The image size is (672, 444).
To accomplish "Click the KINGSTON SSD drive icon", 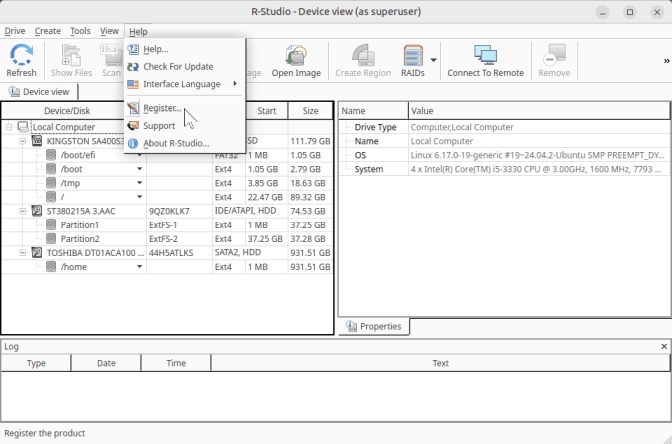I will tap(37, 141).
